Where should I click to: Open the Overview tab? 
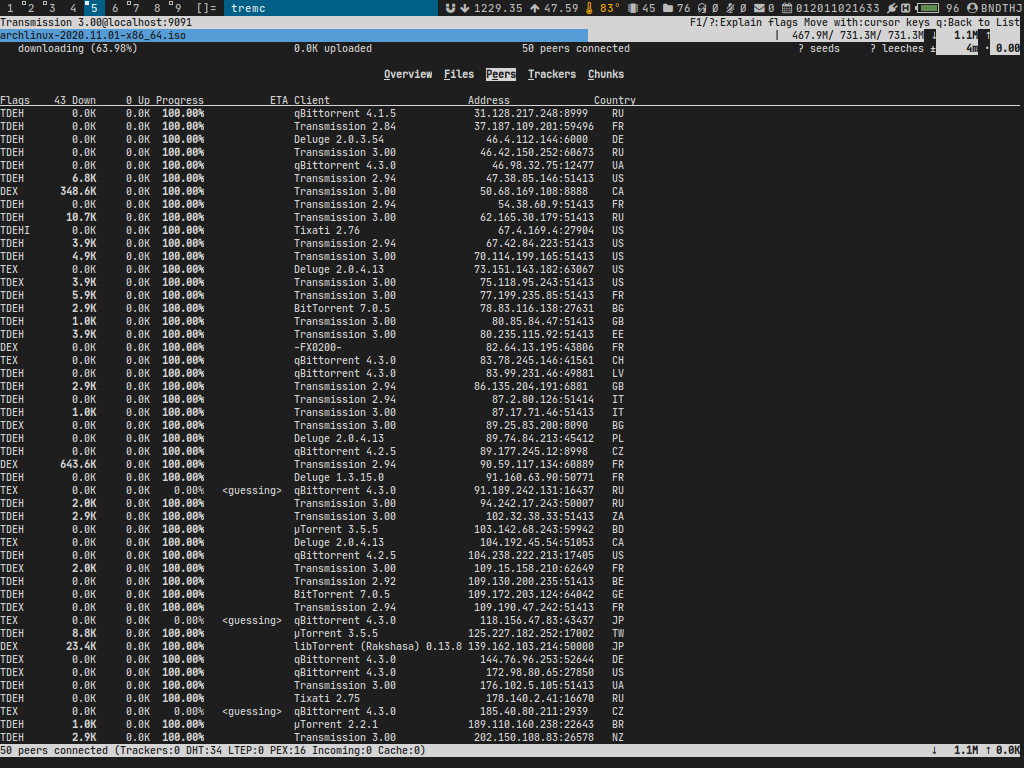408,74
